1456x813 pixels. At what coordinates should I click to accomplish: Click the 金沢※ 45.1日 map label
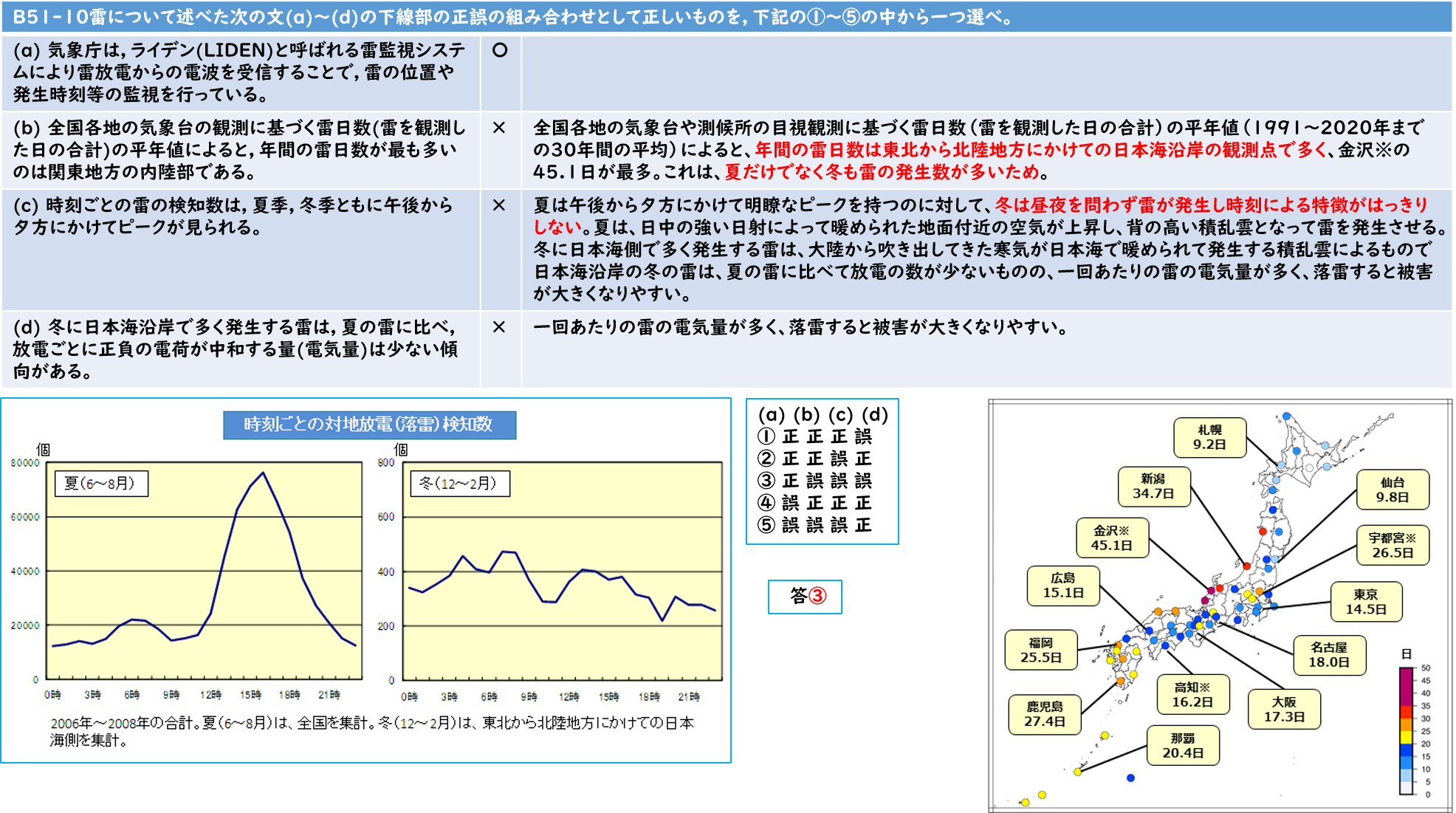click(x=1111, y=538)
